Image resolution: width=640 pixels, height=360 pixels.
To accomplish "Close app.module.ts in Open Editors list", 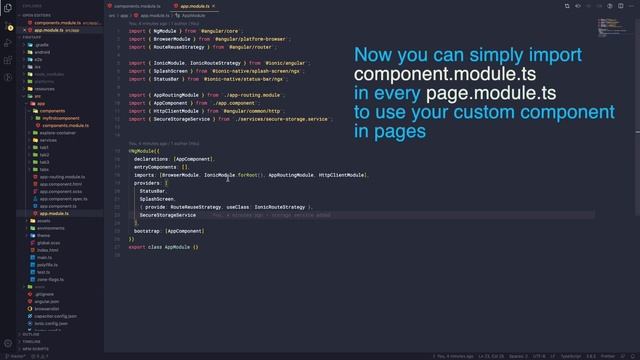I will 24,30.
